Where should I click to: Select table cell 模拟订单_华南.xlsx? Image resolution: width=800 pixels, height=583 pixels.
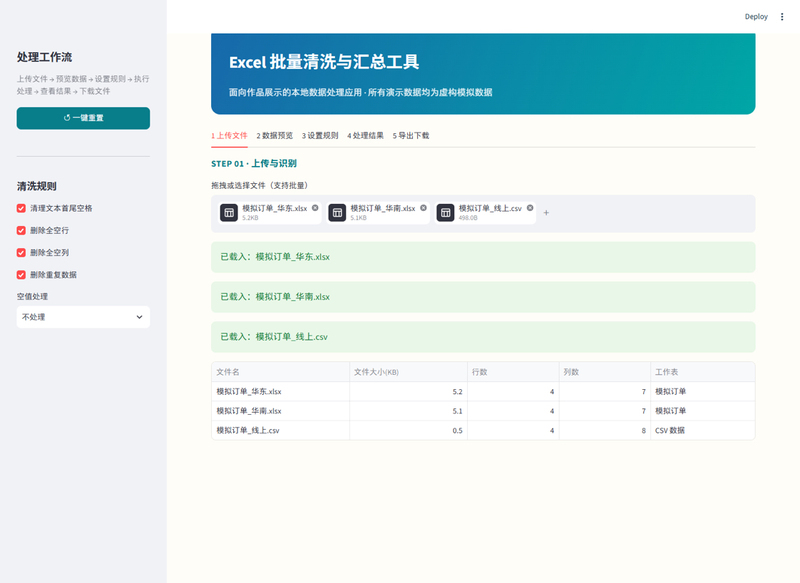pos(281,411)
